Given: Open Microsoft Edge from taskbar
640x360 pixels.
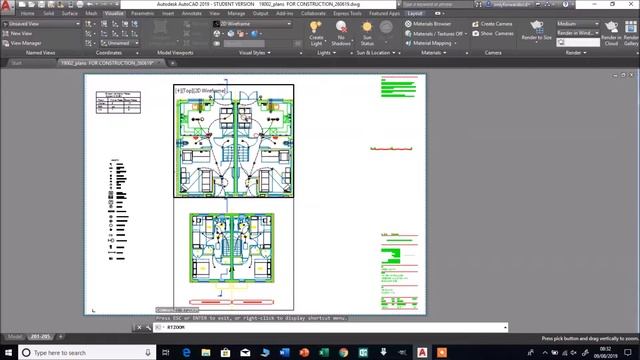Looking at the screenshot, I should (x=186, y=352).
